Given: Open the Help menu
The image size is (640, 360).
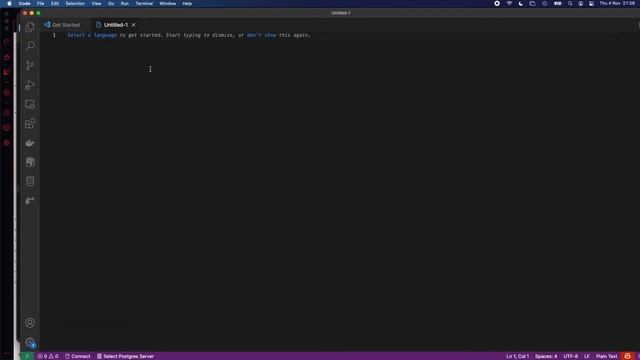Looking at the screenshot, I should pyautogui.click(x=187, y=3).
